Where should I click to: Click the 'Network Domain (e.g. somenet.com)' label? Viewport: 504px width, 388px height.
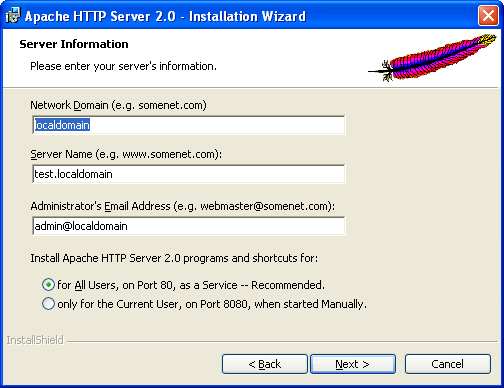click(118, 105)
